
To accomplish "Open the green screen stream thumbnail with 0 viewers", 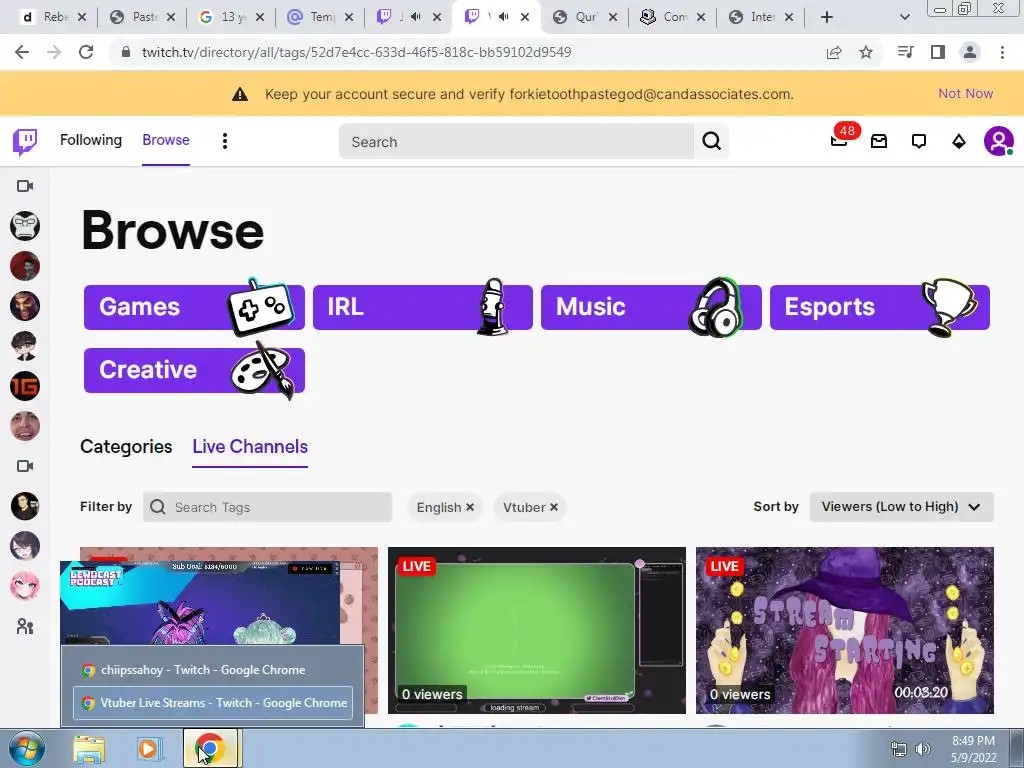I will [537, 630].
